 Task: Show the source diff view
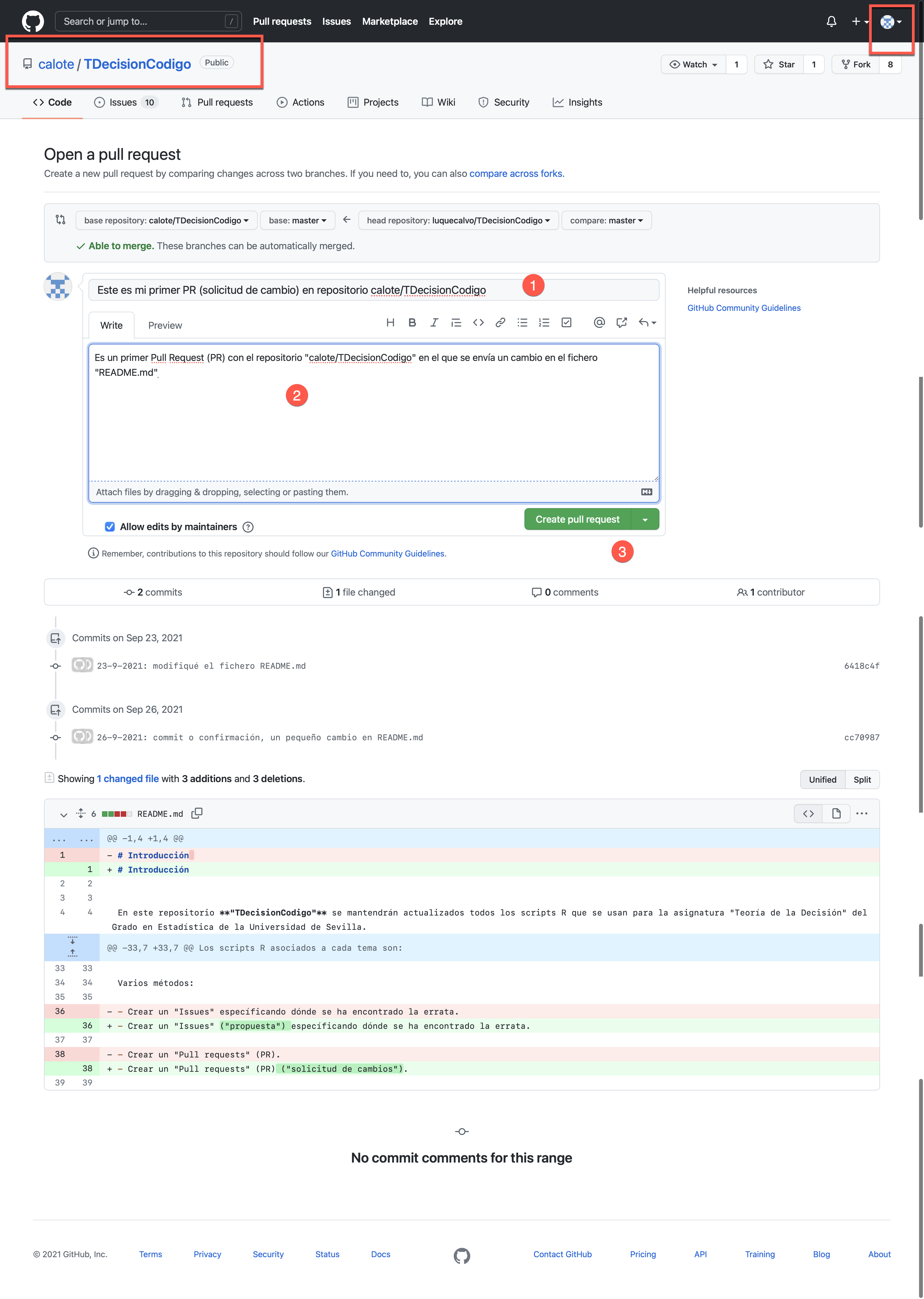tap(808, 814)
